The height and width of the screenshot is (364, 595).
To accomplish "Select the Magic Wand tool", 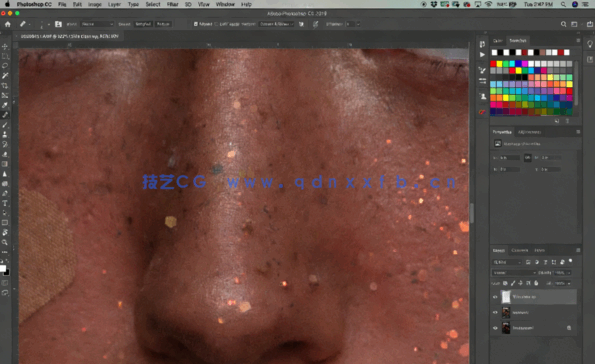I will 5,76.
